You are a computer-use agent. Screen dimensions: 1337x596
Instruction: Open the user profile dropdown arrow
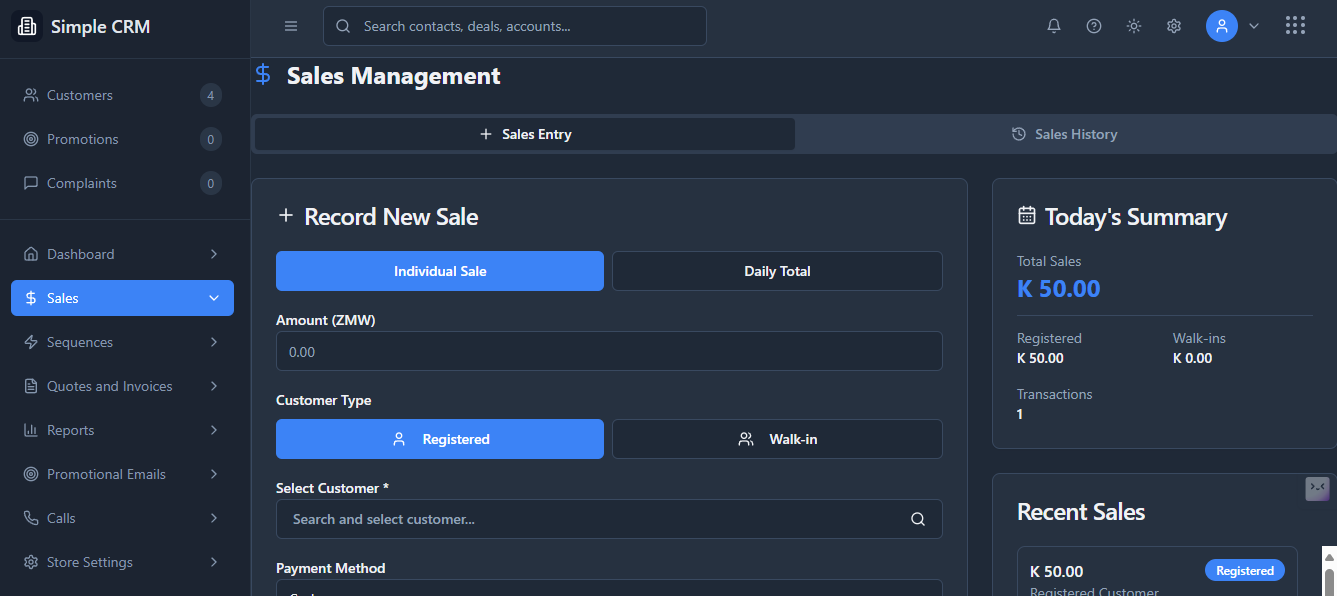click(x=1253, y=26)
